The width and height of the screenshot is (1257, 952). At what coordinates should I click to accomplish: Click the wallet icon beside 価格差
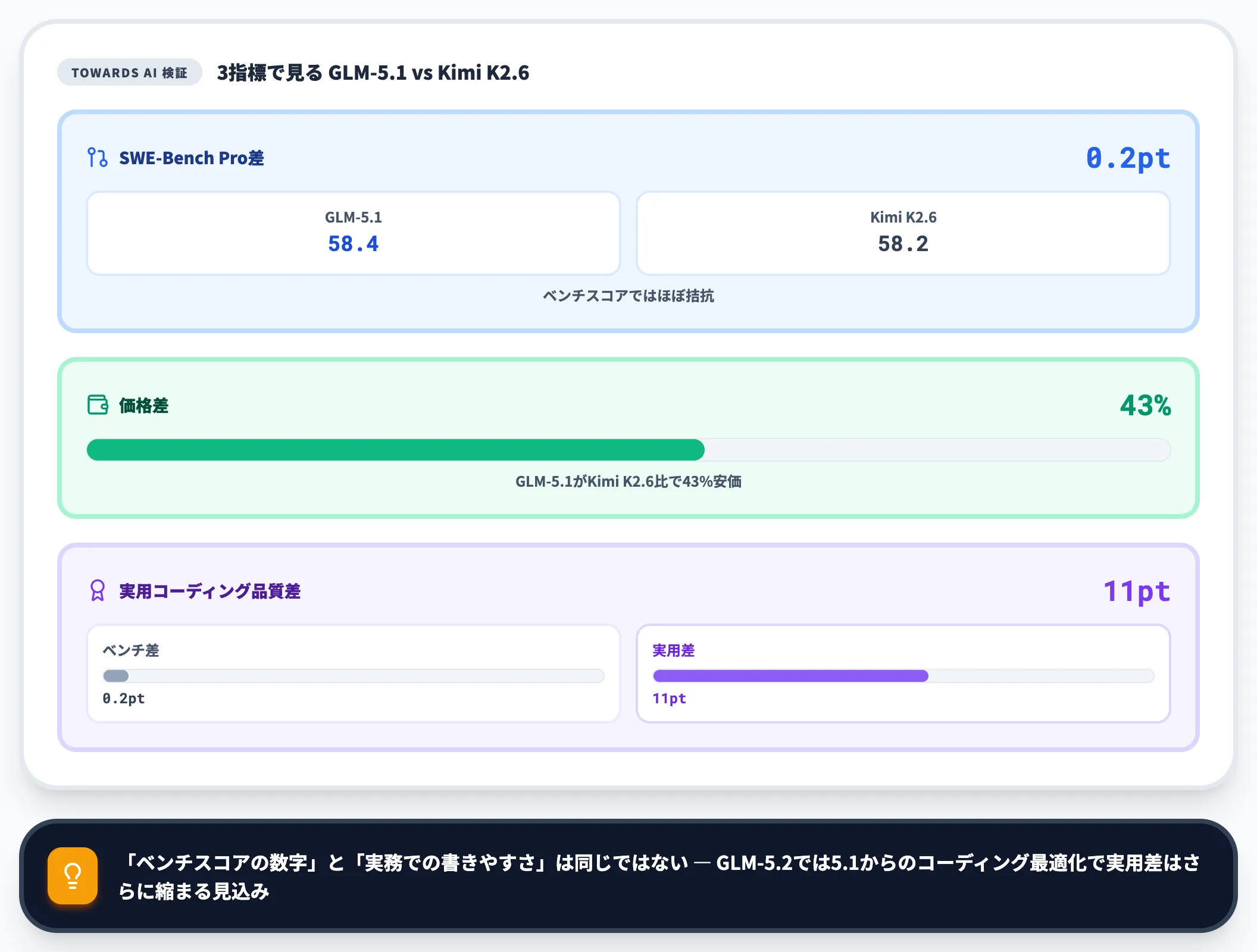pyautogui.click(x=98, y=405)
